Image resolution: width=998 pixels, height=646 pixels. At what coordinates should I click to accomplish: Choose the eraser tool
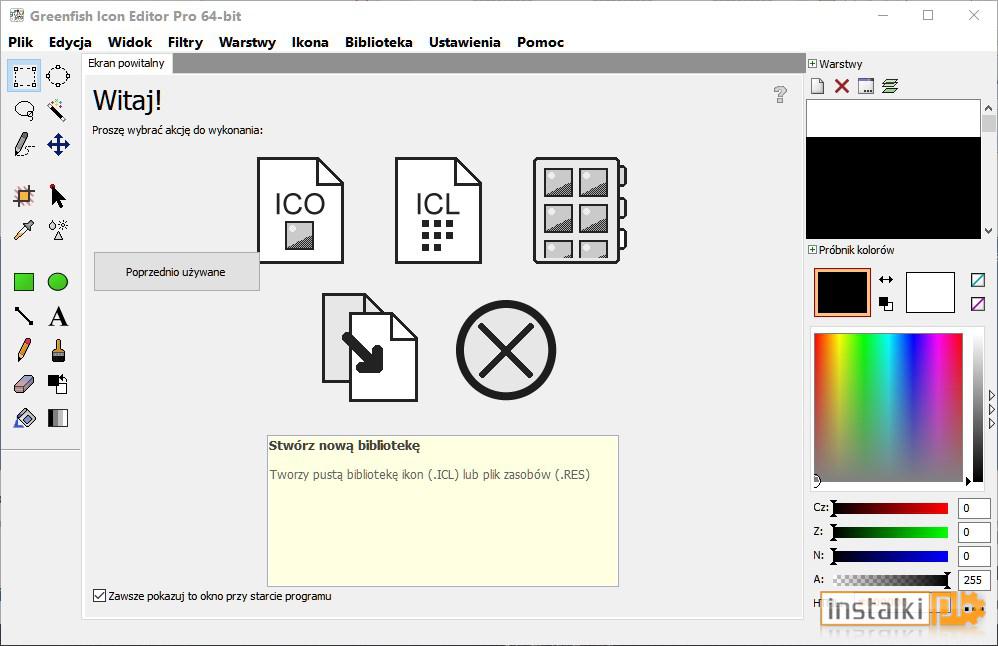(24, 384)
